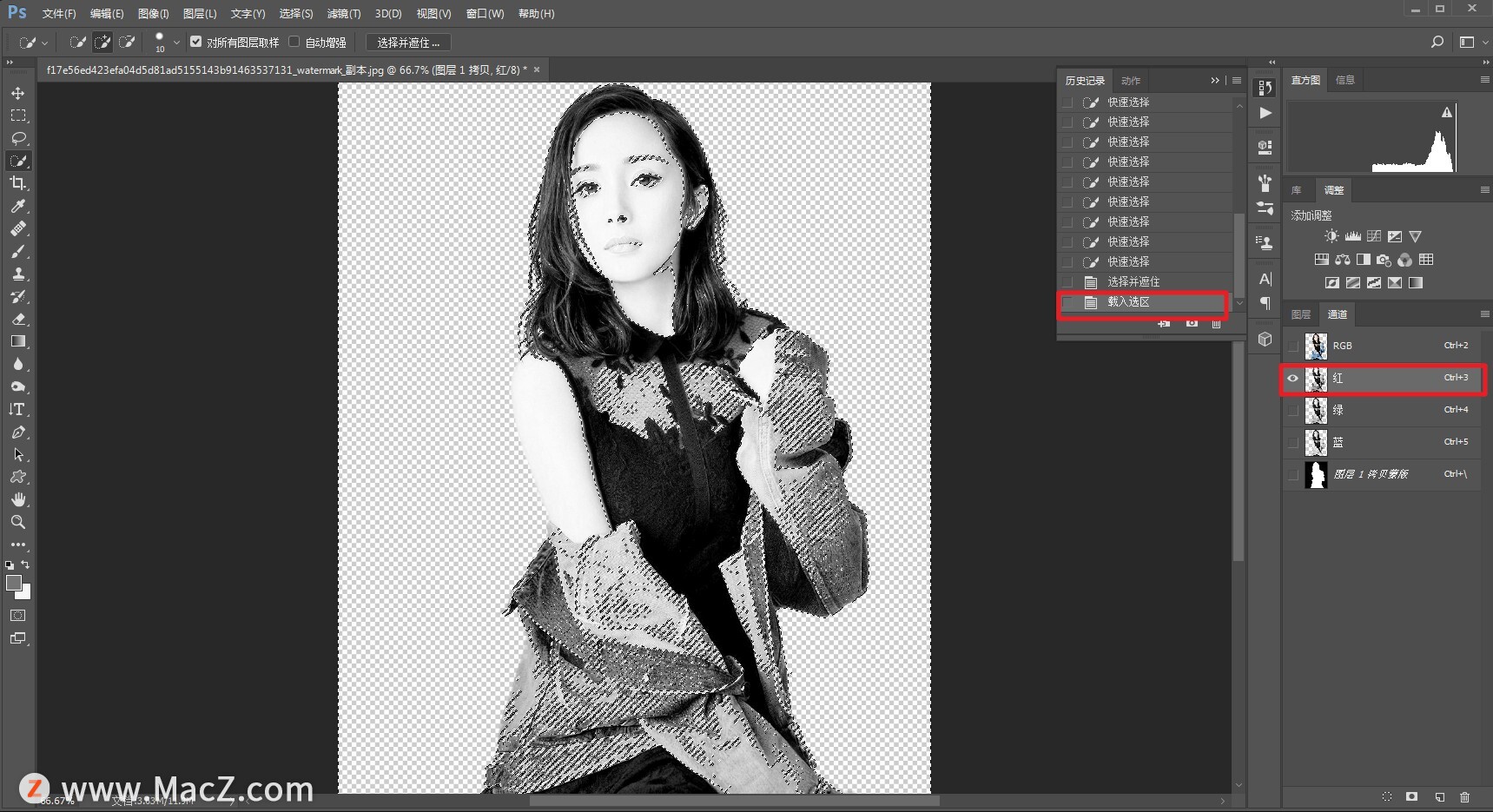Select the 载入选区 history state
This screenshot has height=812, width=1493.
[x=1145, y=302]
